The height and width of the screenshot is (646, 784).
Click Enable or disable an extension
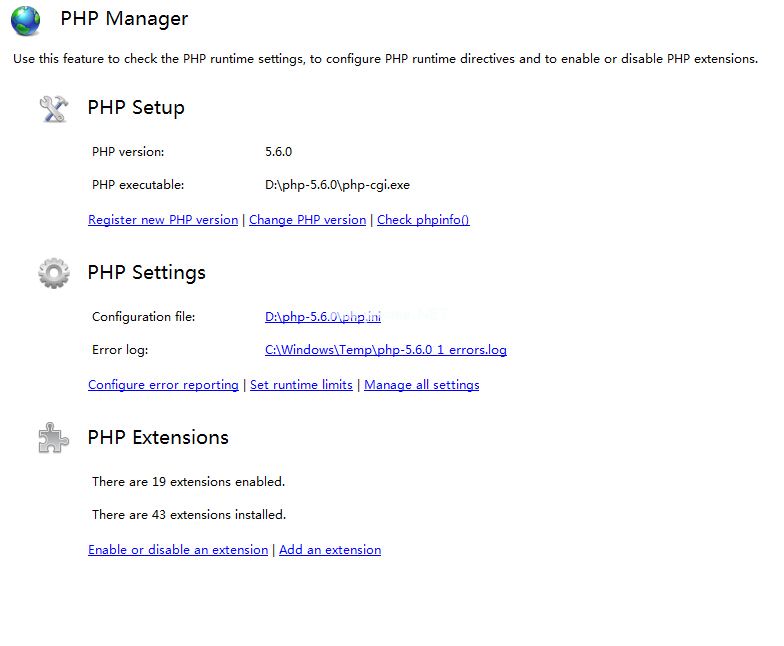tap(178, 550)
